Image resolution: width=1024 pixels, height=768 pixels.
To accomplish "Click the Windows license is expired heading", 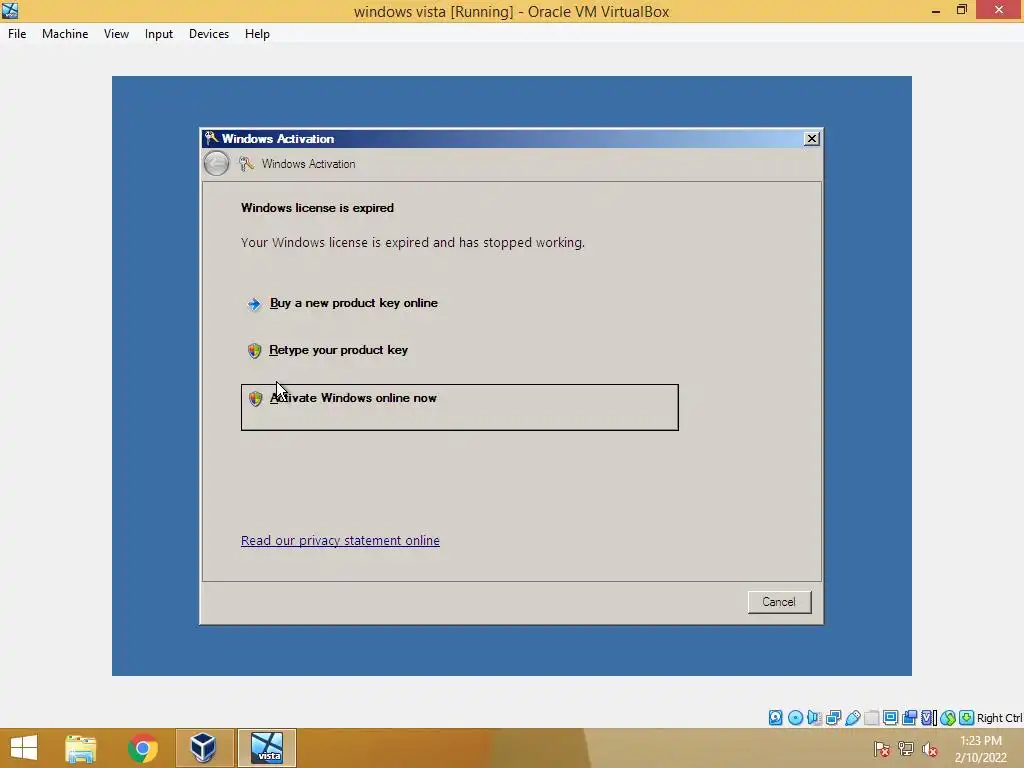I will click(317, 208).
